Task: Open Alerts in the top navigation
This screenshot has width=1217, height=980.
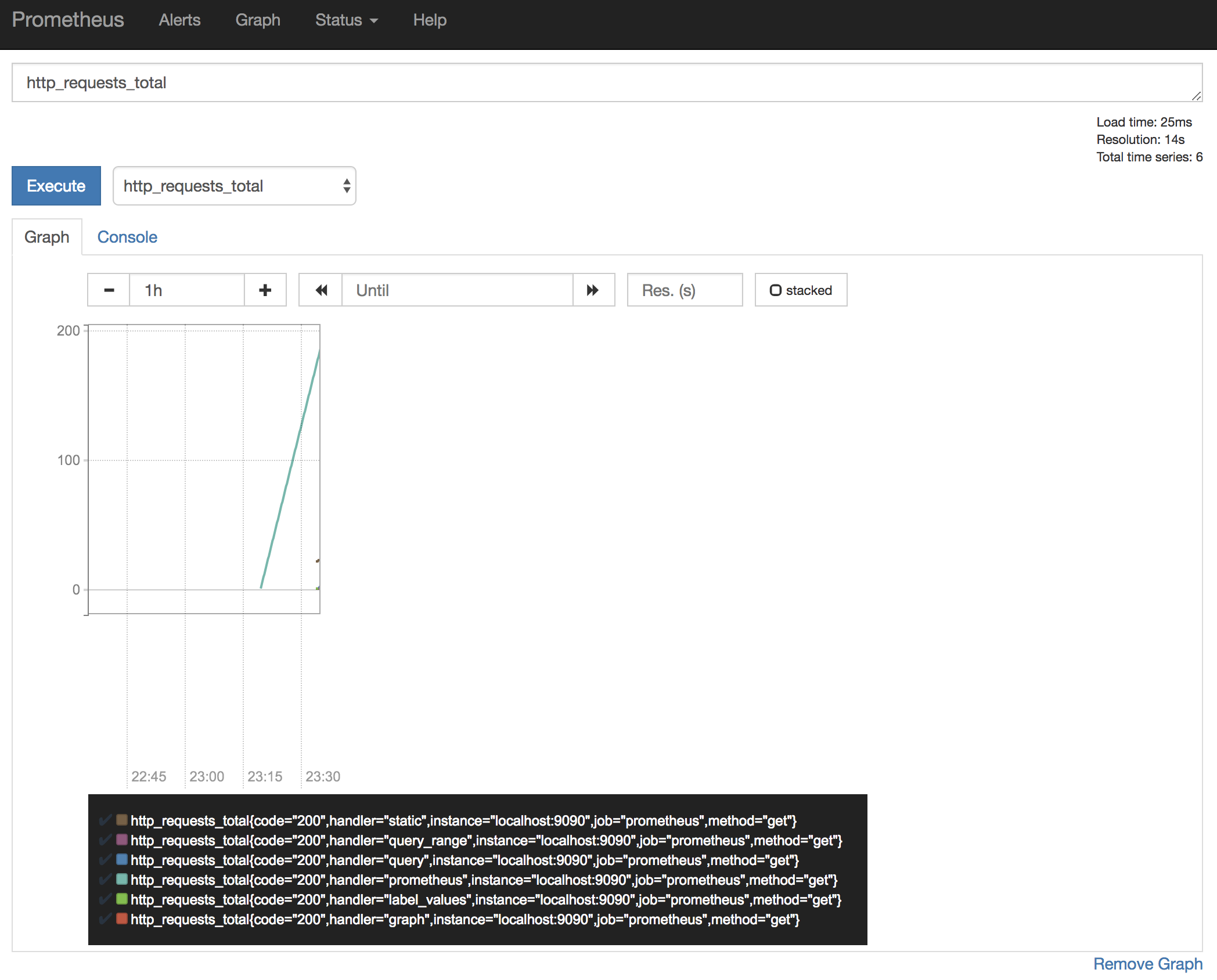Action: coord(179,20)
